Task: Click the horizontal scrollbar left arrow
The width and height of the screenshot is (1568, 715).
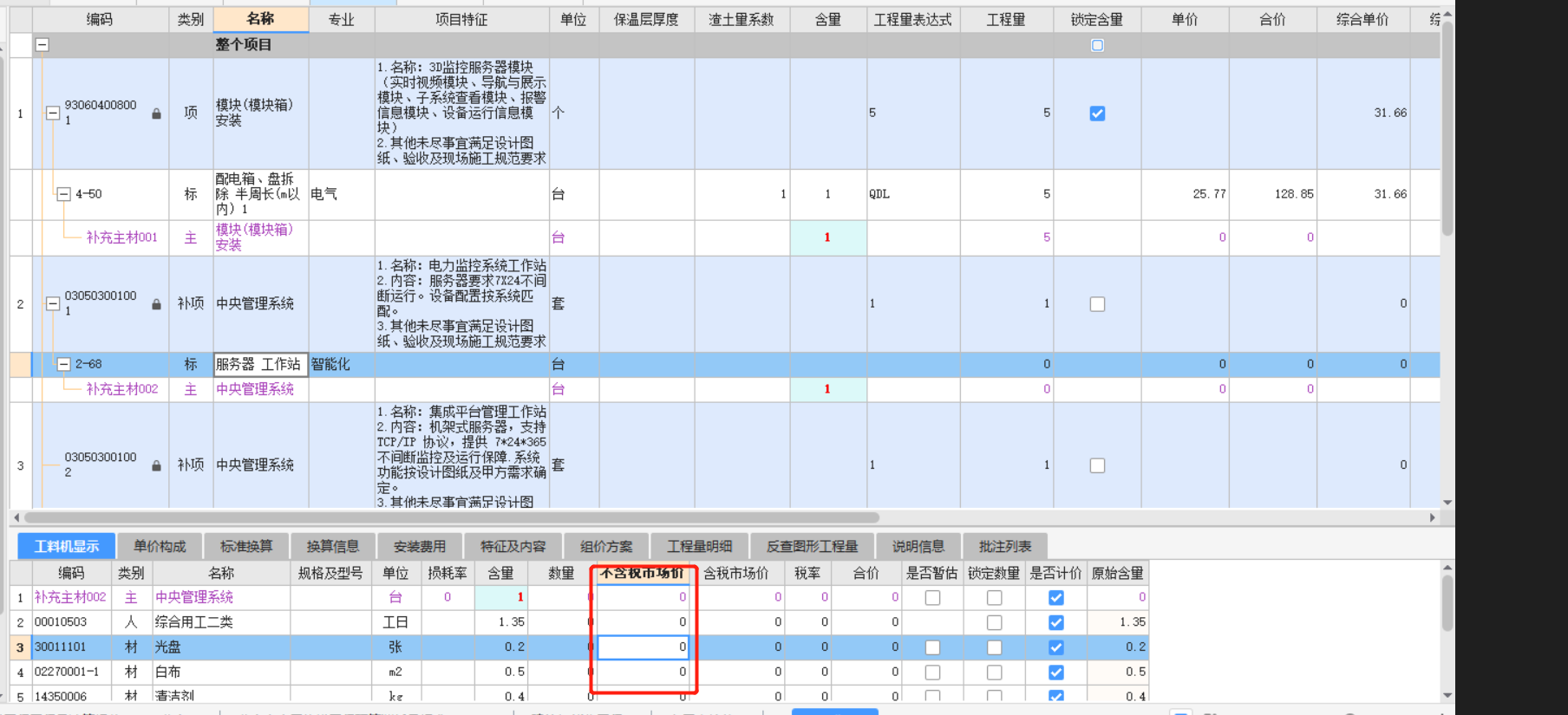Action: pos(16,517)
